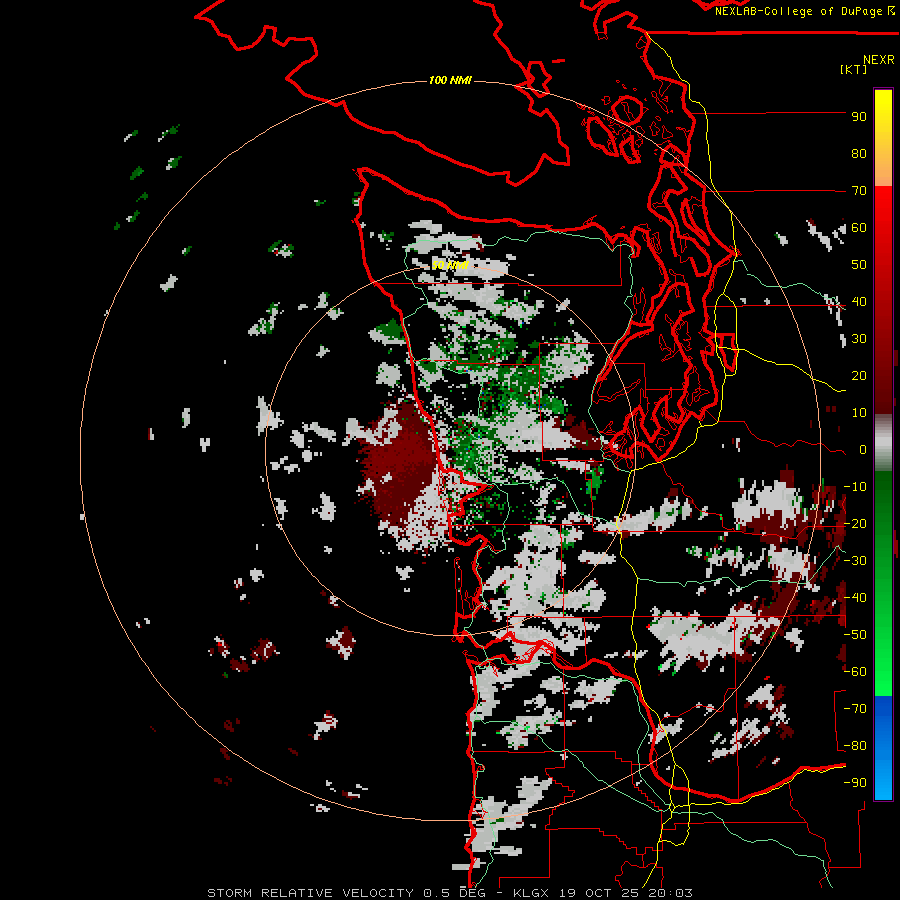The image size is (900, 900).
Task: Click the "-70" scale value
Action: [855, 709]
